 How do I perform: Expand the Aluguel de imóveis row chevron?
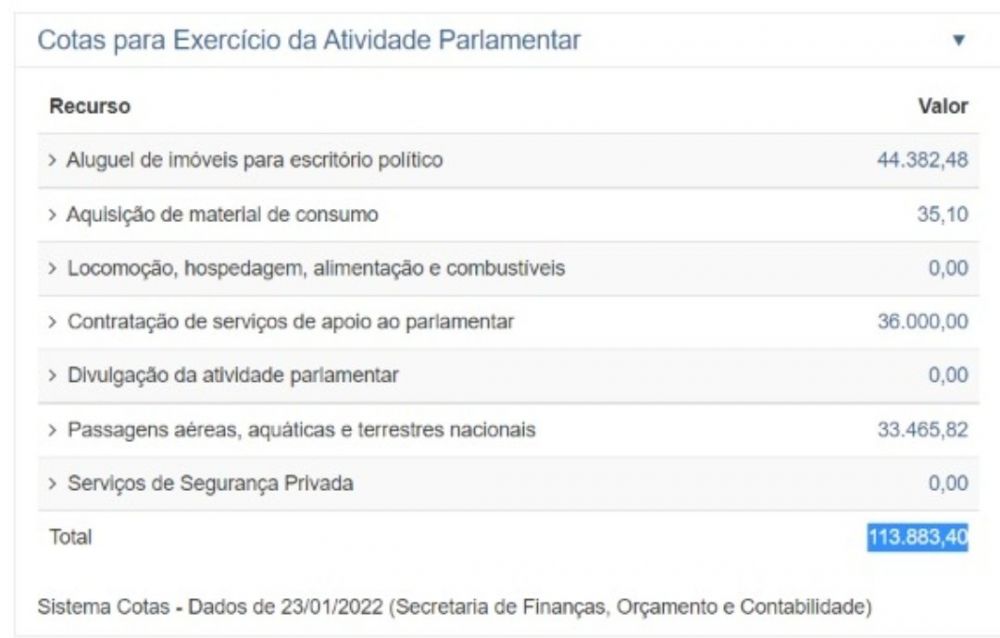tap(53, 160)
